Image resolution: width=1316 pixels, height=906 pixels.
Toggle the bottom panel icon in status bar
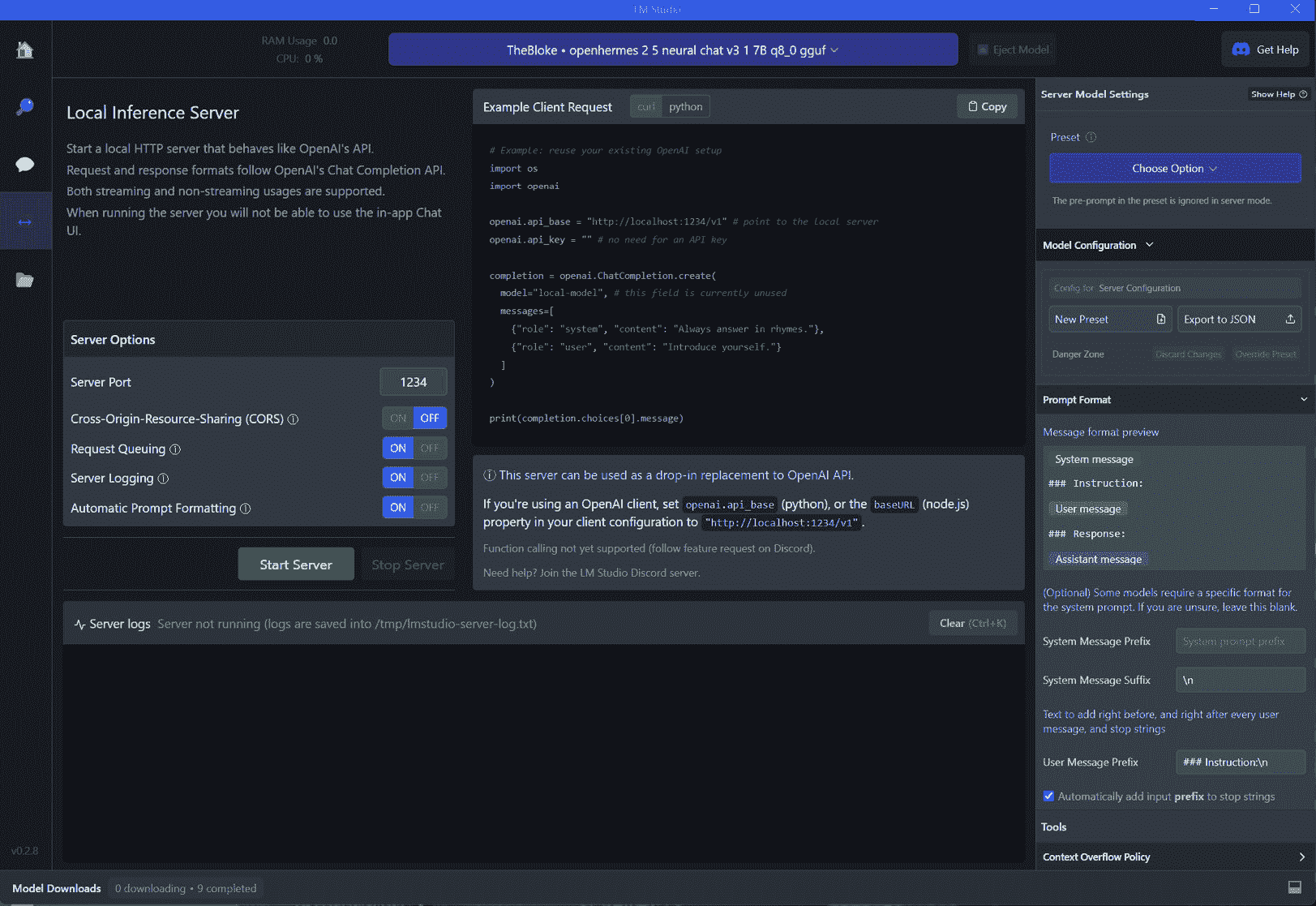(1295, 888)
